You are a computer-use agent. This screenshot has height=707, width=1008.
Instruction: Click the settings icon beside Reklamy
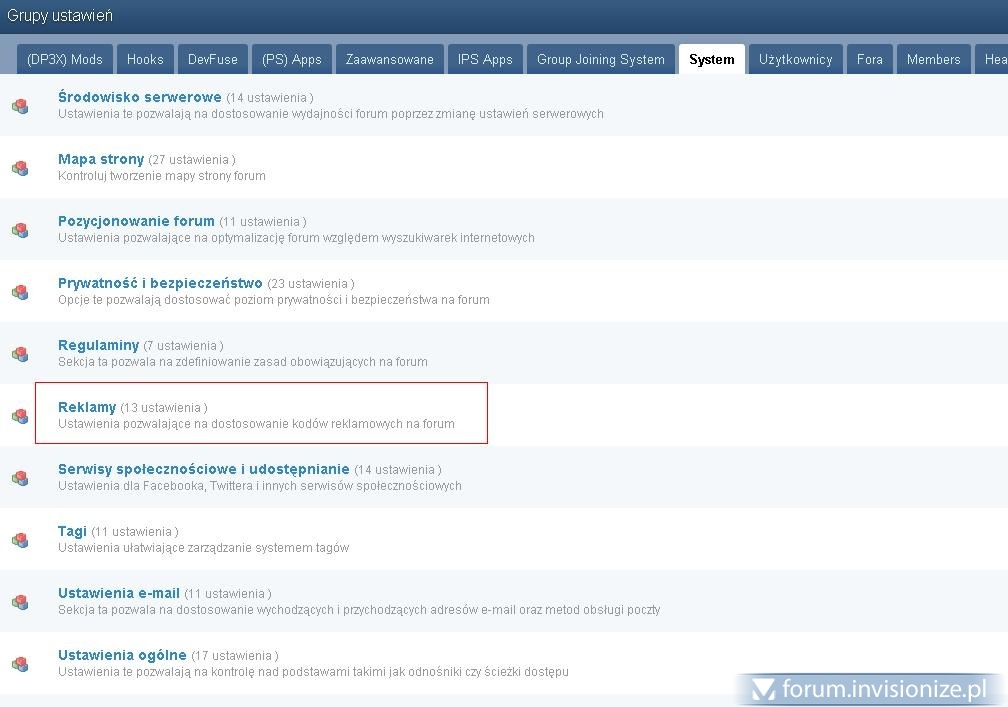20,416
